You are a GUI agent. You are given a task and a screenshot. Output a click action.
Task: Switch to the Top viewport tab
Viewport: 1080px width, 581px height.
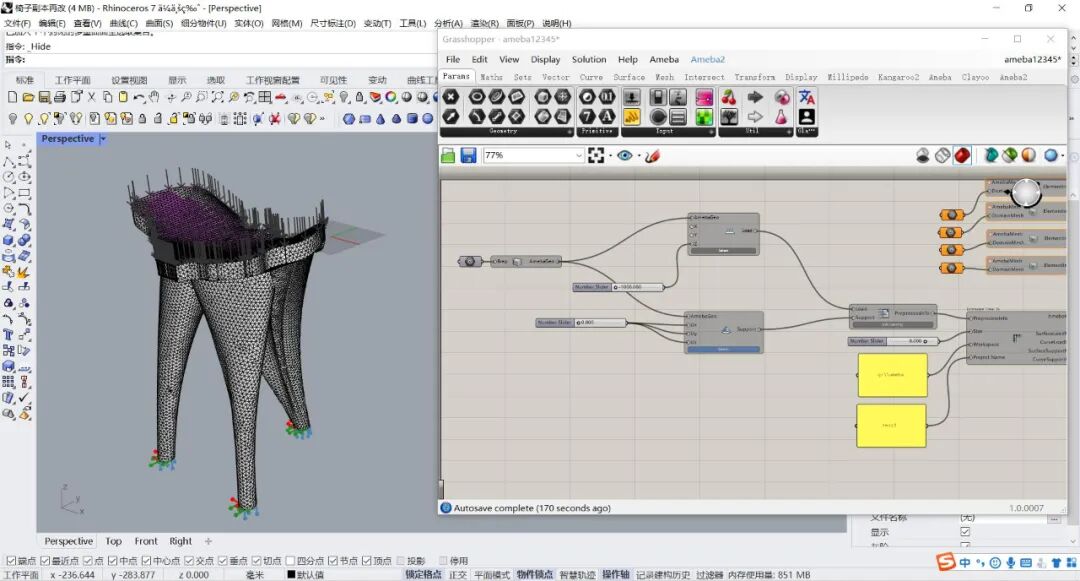tap(114, 541)
